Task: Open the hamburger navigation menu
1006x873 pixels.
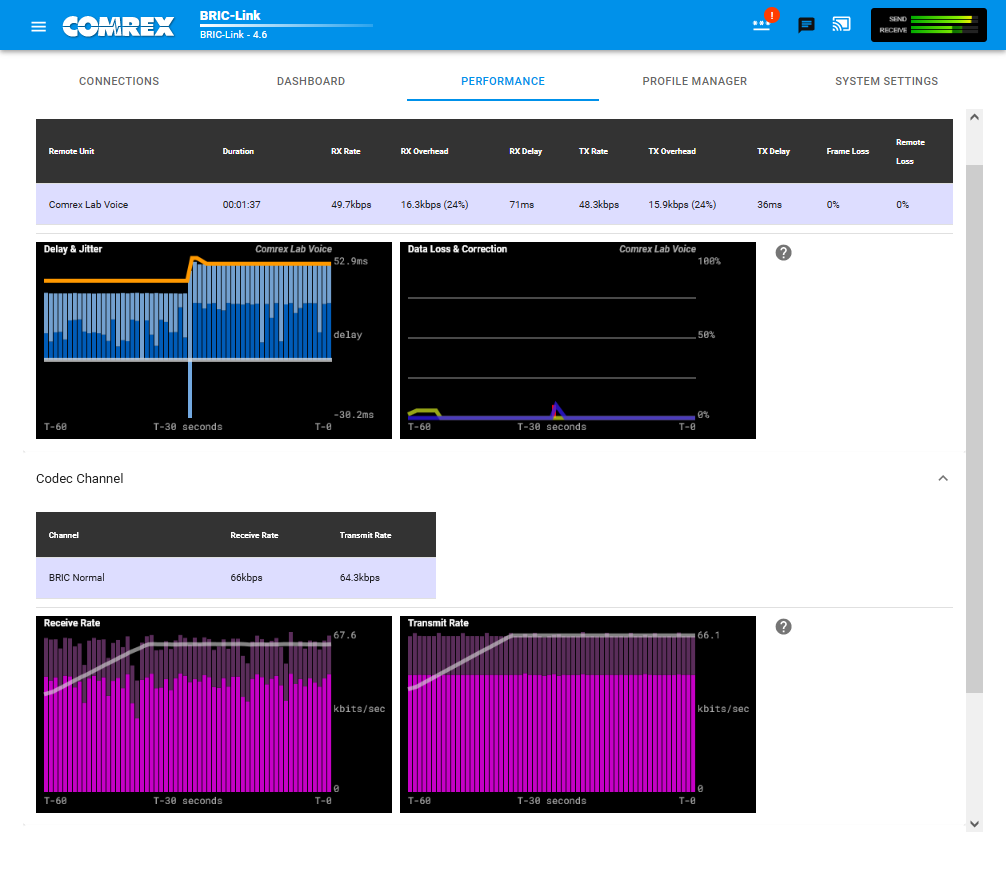Action: 38,26
